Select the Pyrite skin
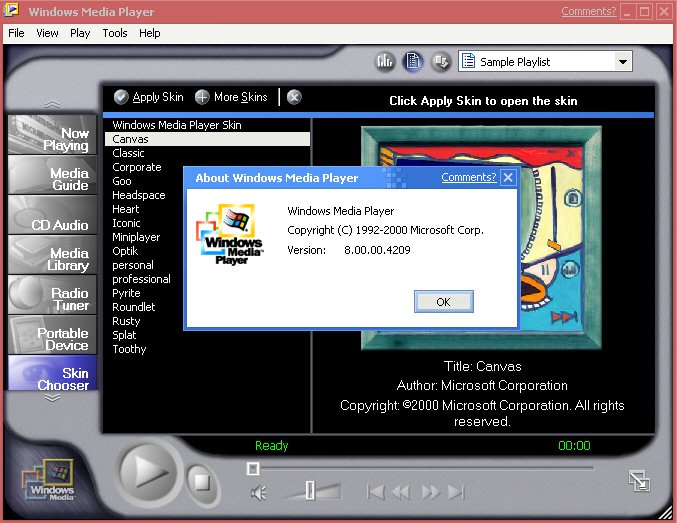The height and width of the screenshot is (523, 677). point(126,293)
